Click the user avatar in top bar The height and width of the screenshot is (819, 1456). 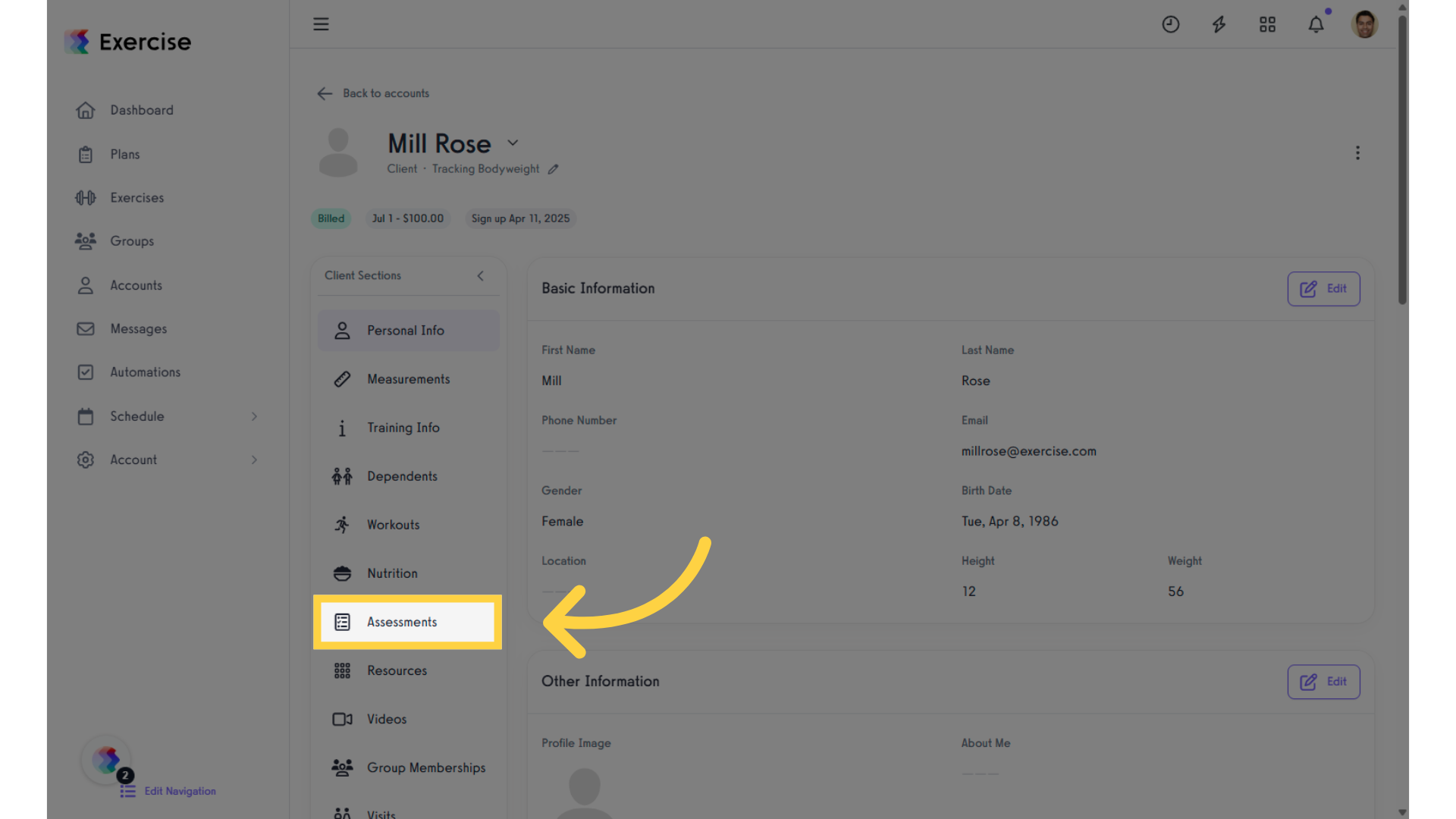(x=1364, y=24)
